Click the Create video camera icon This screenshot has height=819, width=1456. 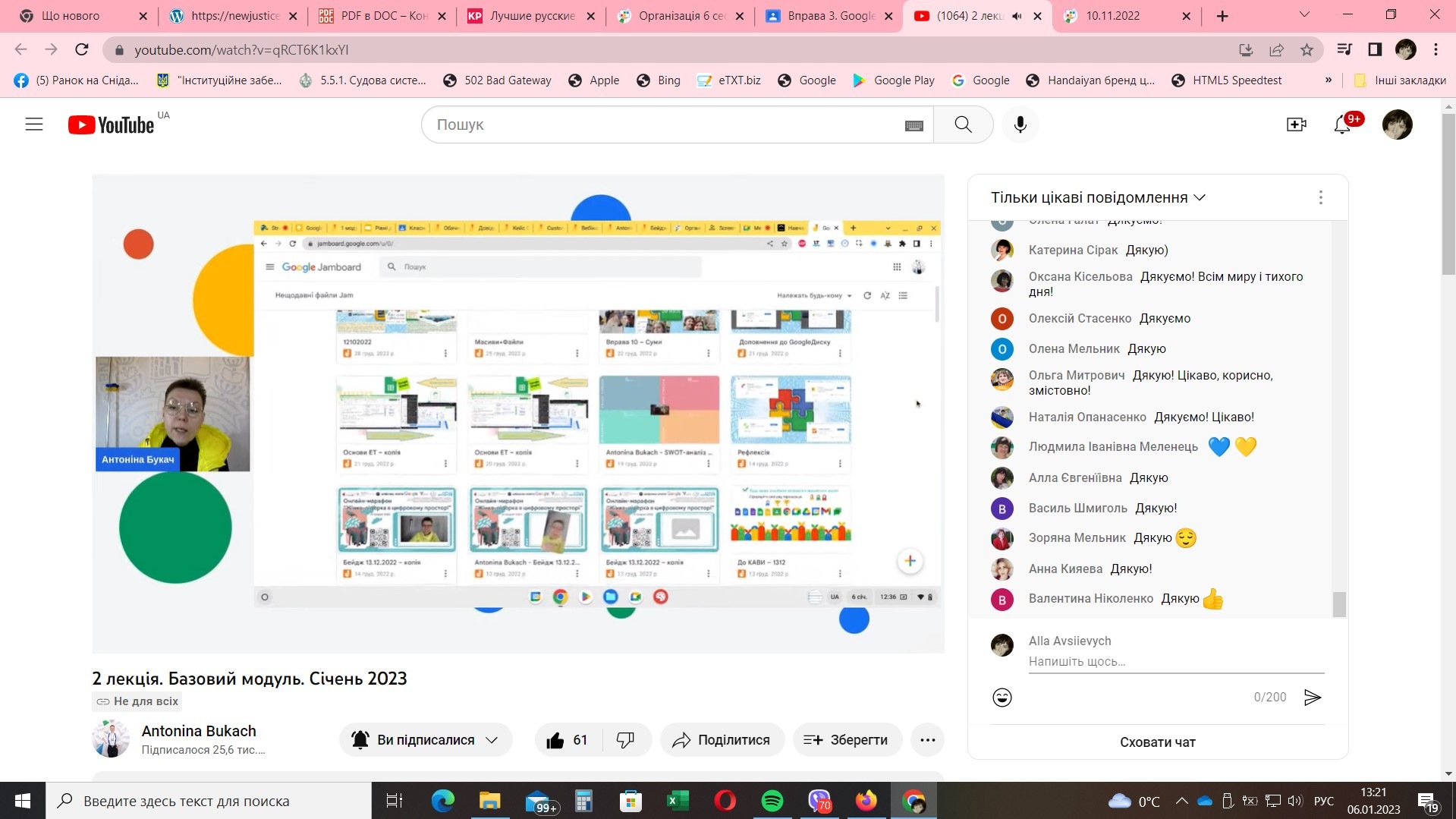(x=1297, y=124)
